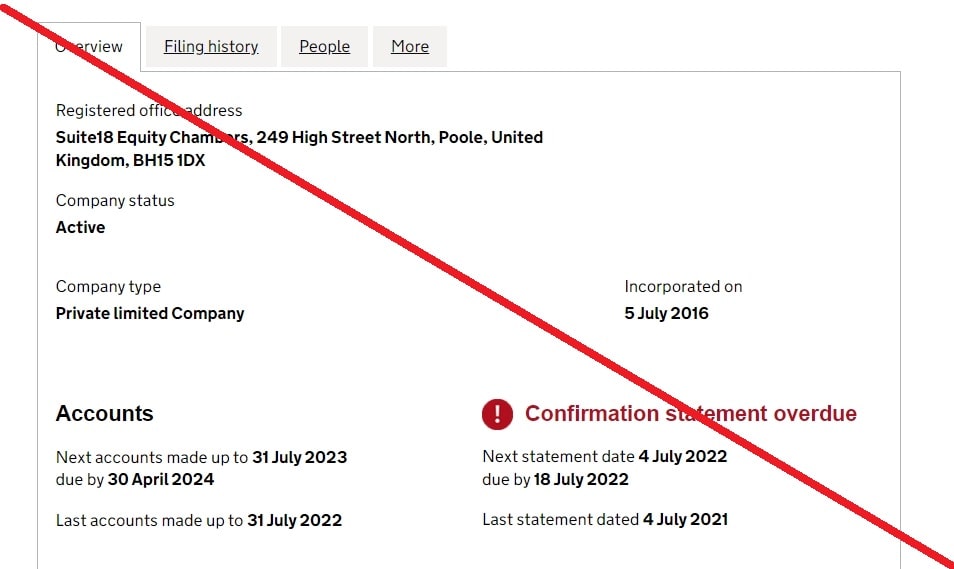Screen dimensions: 954x569
Task: Click the Company type label
Action: (108, 287)
